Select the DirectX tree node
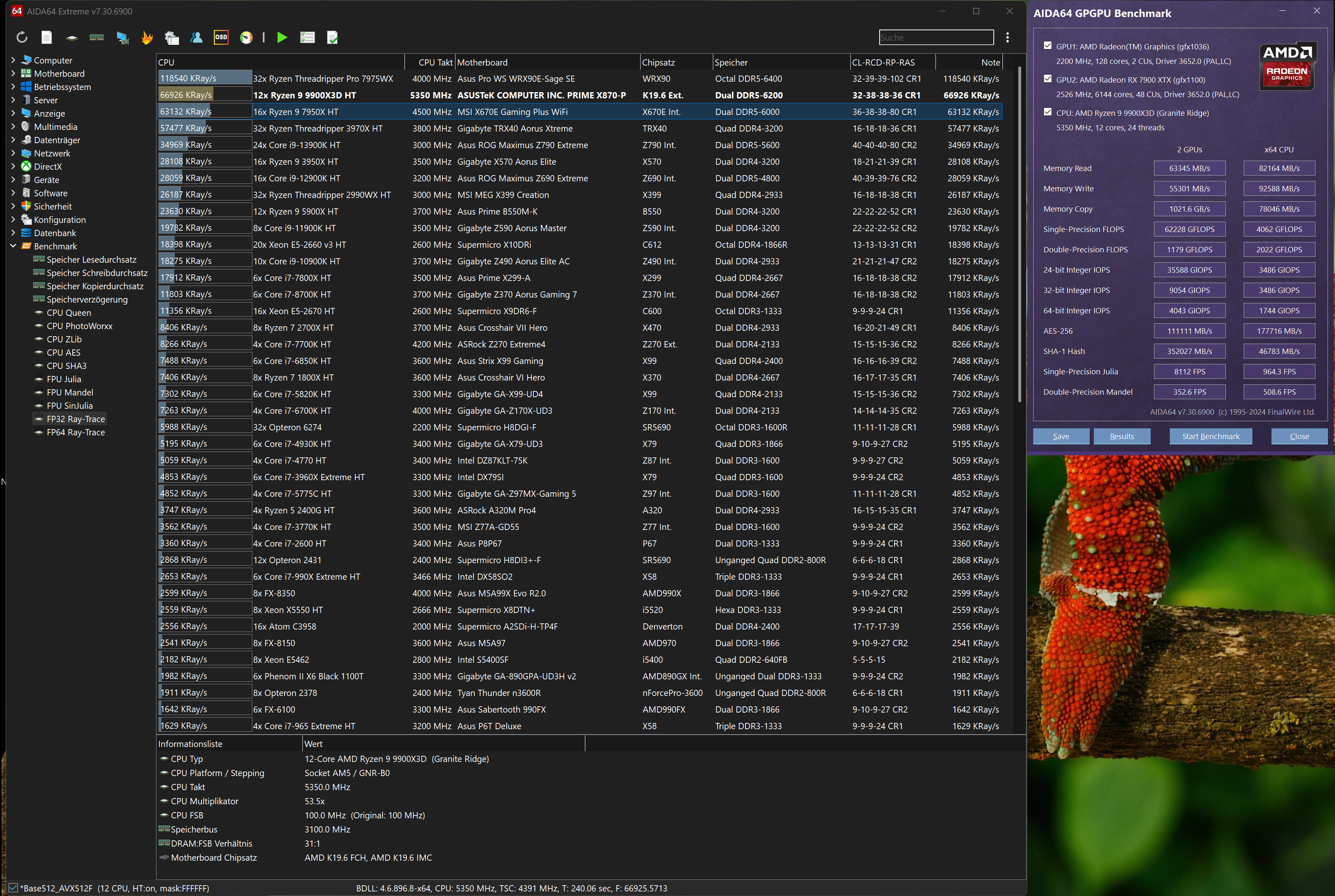Image resolution: width=1335 pixels, height=896 pixels. [47, 166]
